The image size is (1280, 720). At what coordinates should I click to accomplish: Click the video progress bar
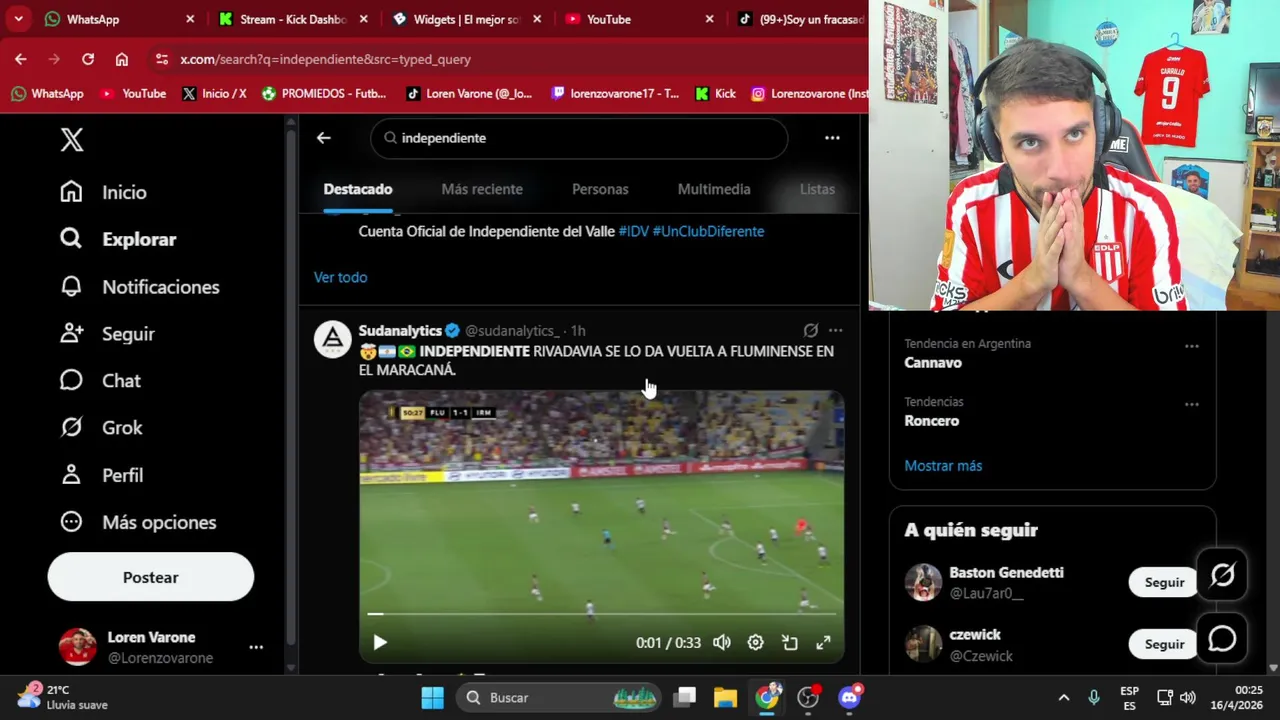click(601, 614)
